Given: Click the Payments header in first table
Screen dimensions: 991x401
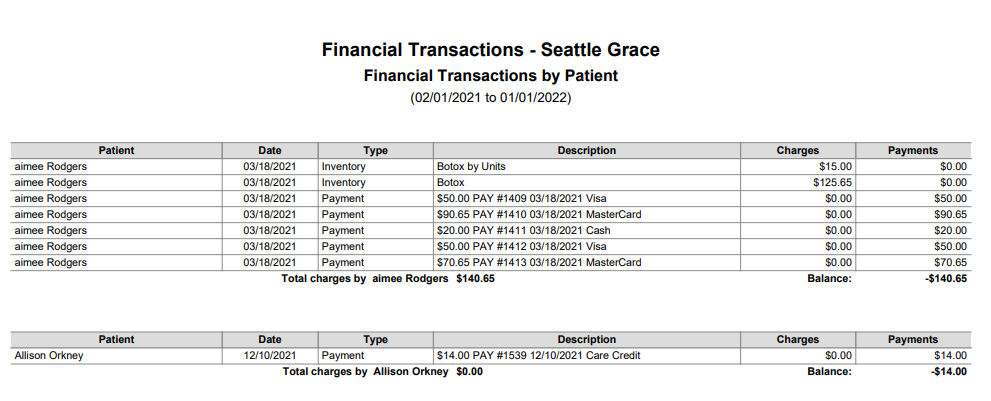Looking at the screenshot, I should (913, 151).
